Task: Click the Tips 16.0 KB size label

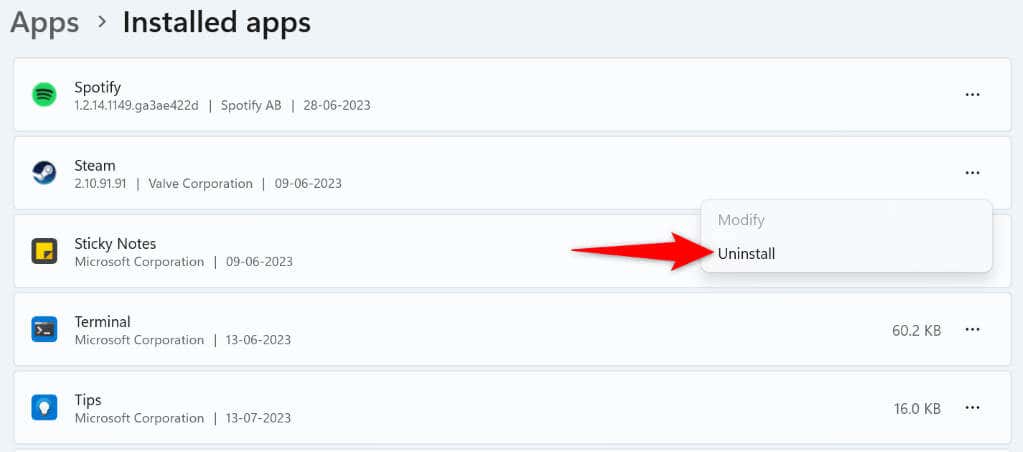Action: click(917, 409)
